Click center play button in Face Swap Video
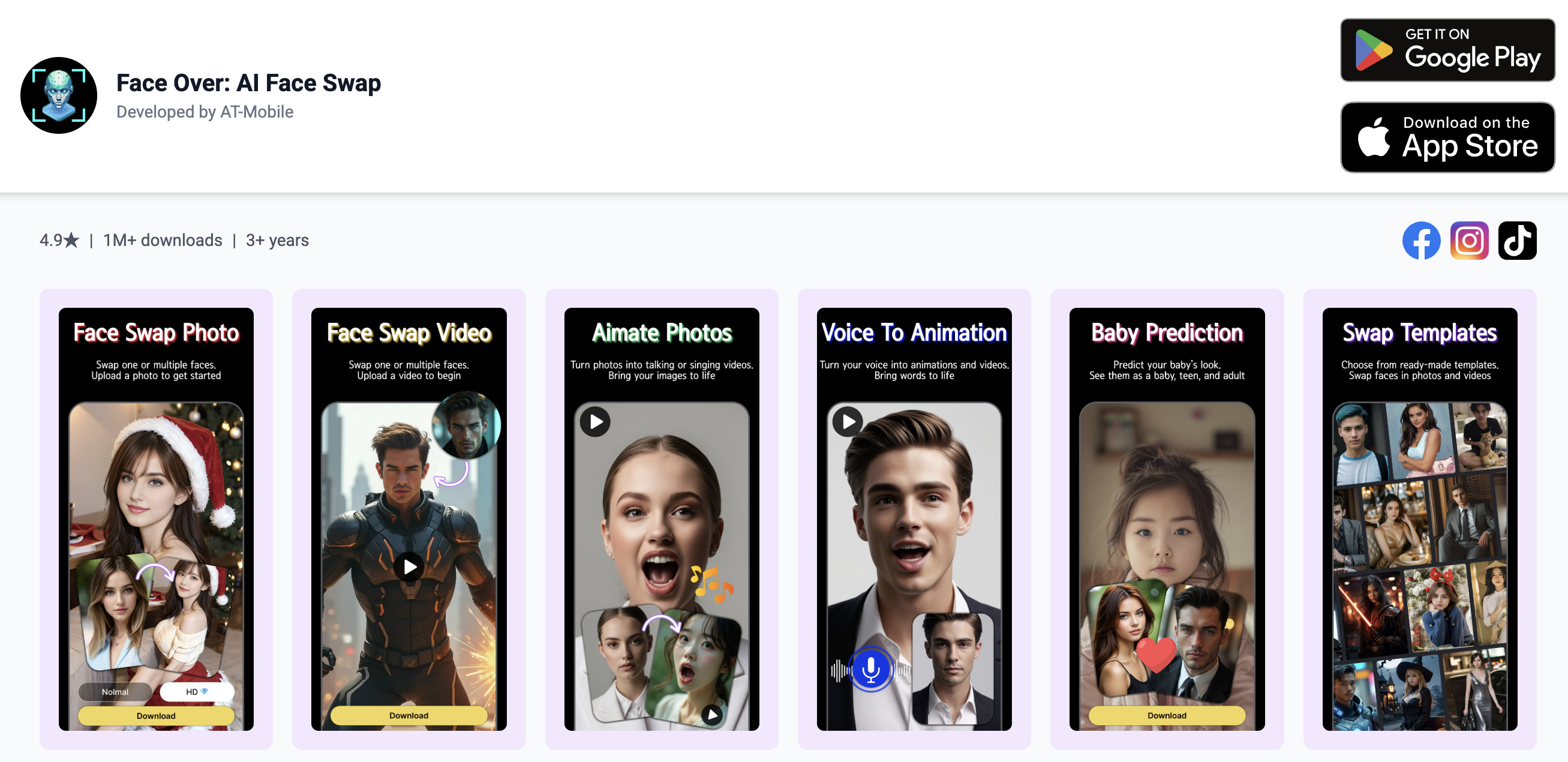The image size is (1568, 762). [x=410, y=567]
